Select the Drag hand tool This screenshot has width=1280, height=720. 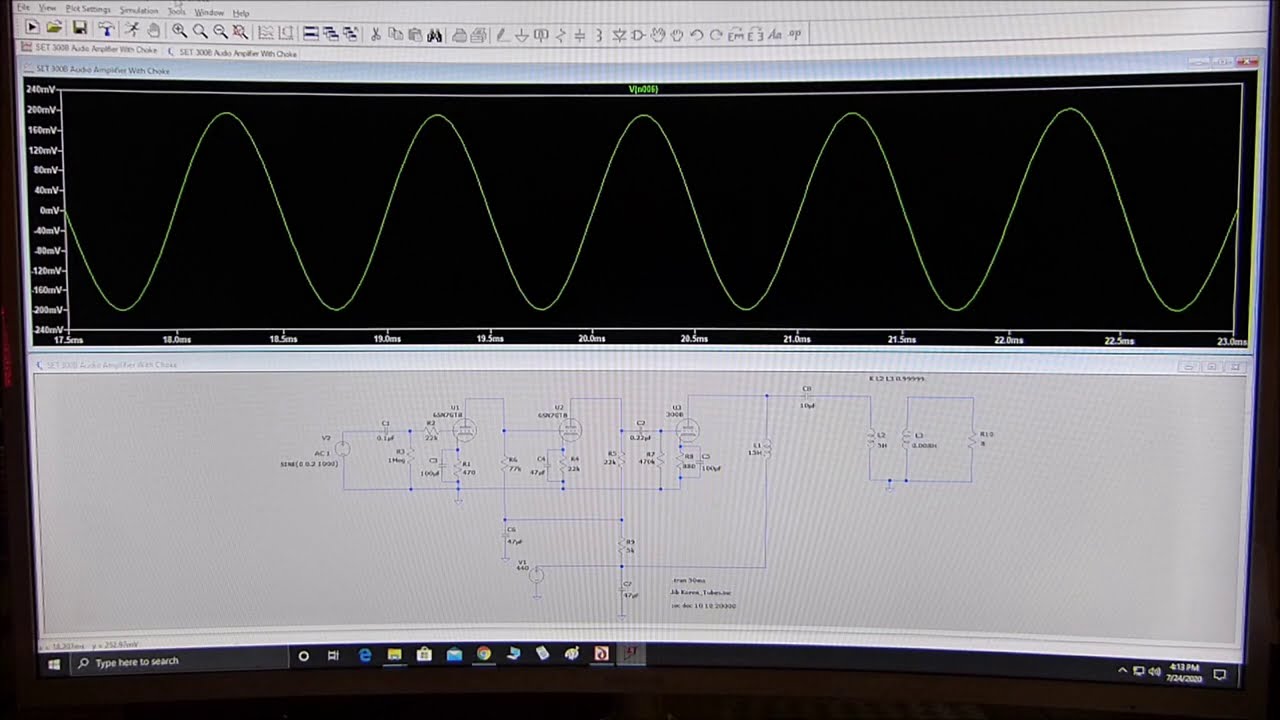pos(677,35)
